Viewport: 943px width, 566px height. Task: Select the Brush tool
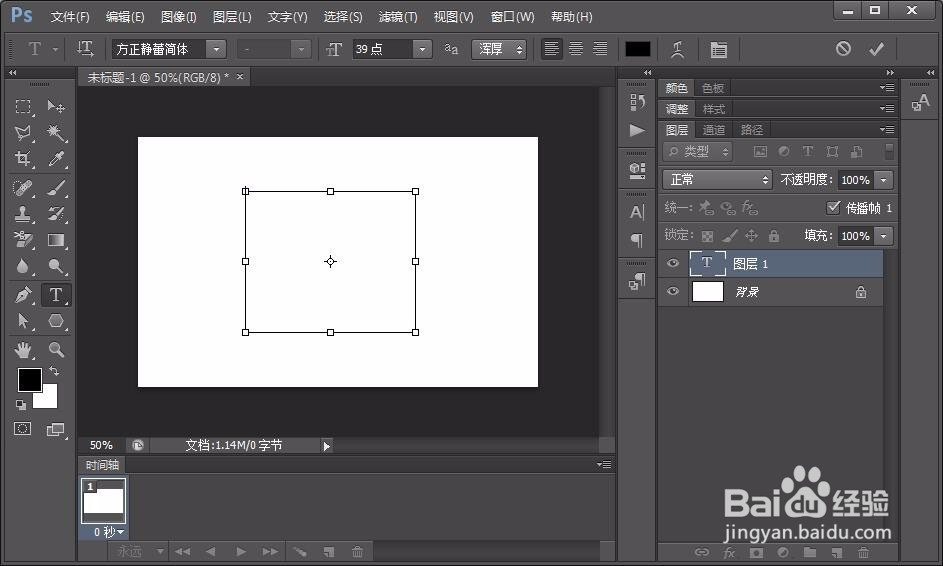point(56,188)
